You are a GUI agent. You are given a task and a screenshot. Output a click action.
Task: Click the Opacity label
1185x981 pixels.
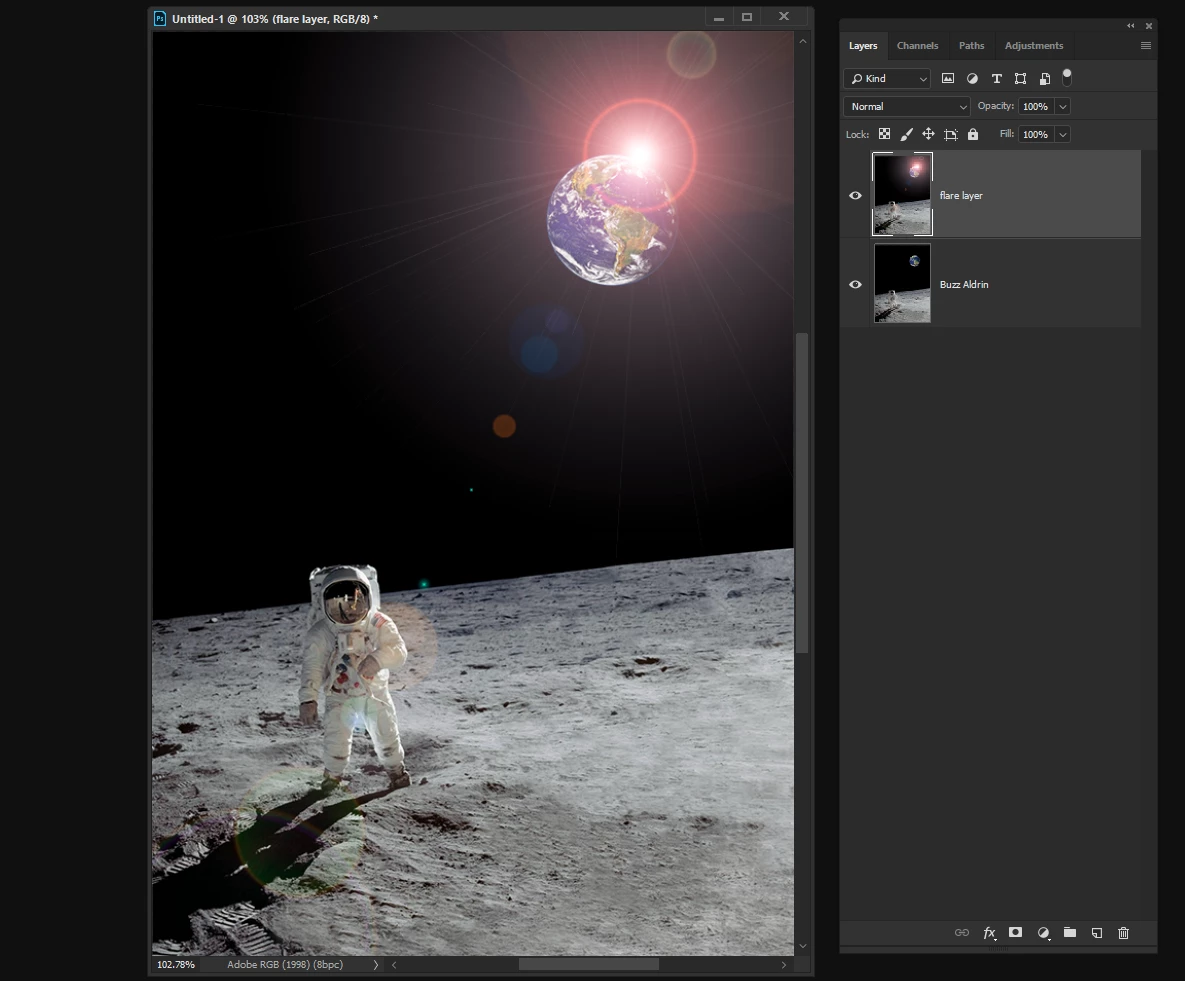tap(995, 106)
